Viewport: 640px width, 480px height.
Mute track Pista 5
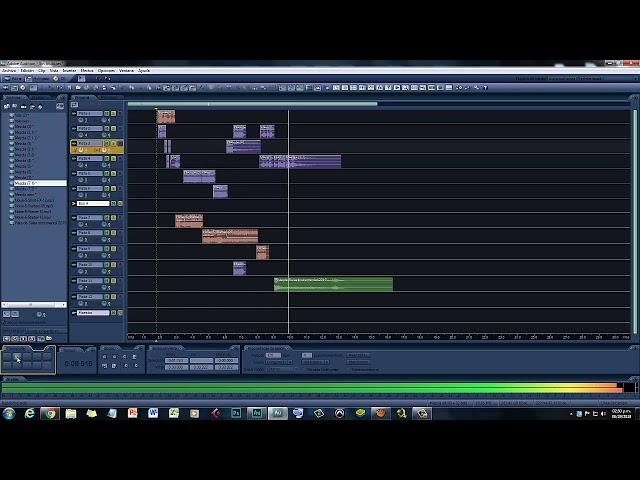107,173
